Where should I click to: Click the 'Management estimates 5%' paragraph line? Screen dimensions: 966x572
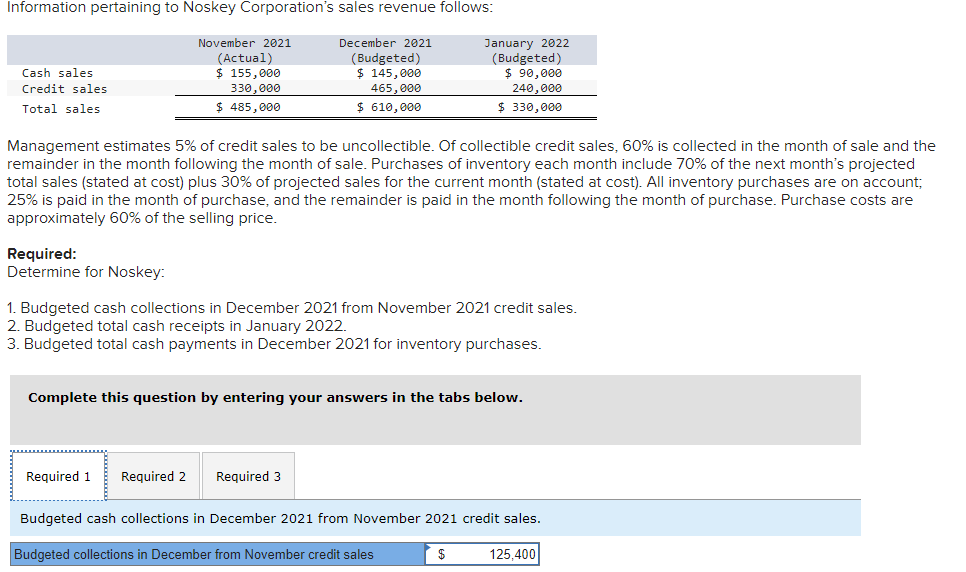pyautogui.click(x=471, y=146)
